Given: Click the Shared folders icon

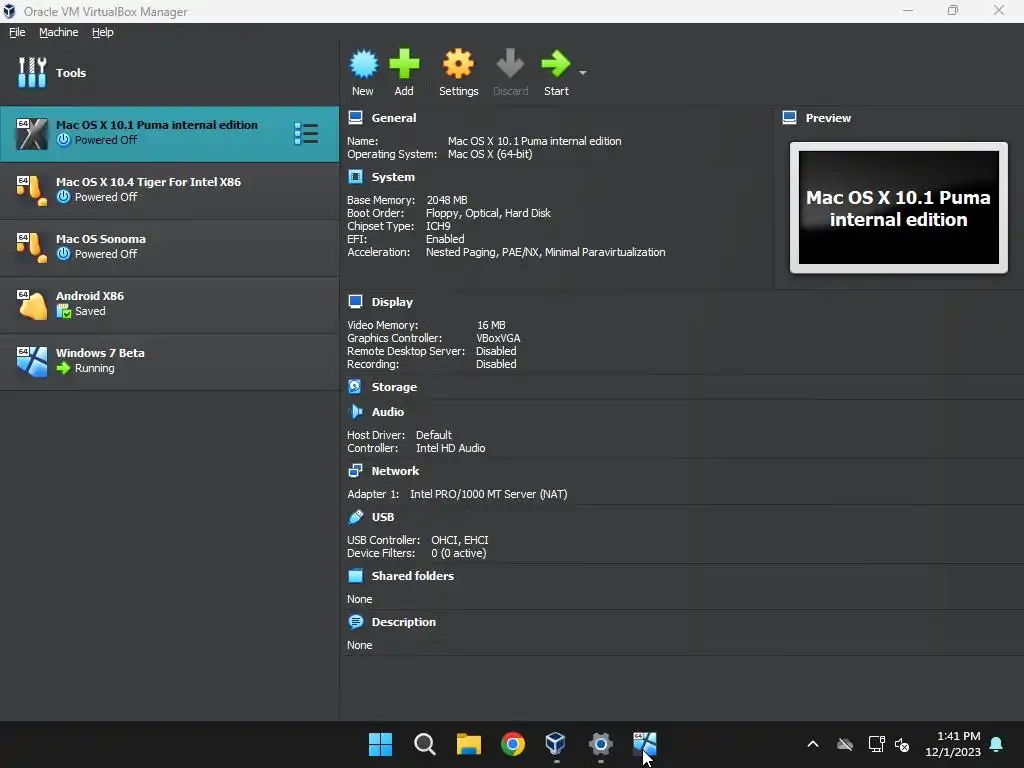Looking at the screenshot, I should (355, 575).
